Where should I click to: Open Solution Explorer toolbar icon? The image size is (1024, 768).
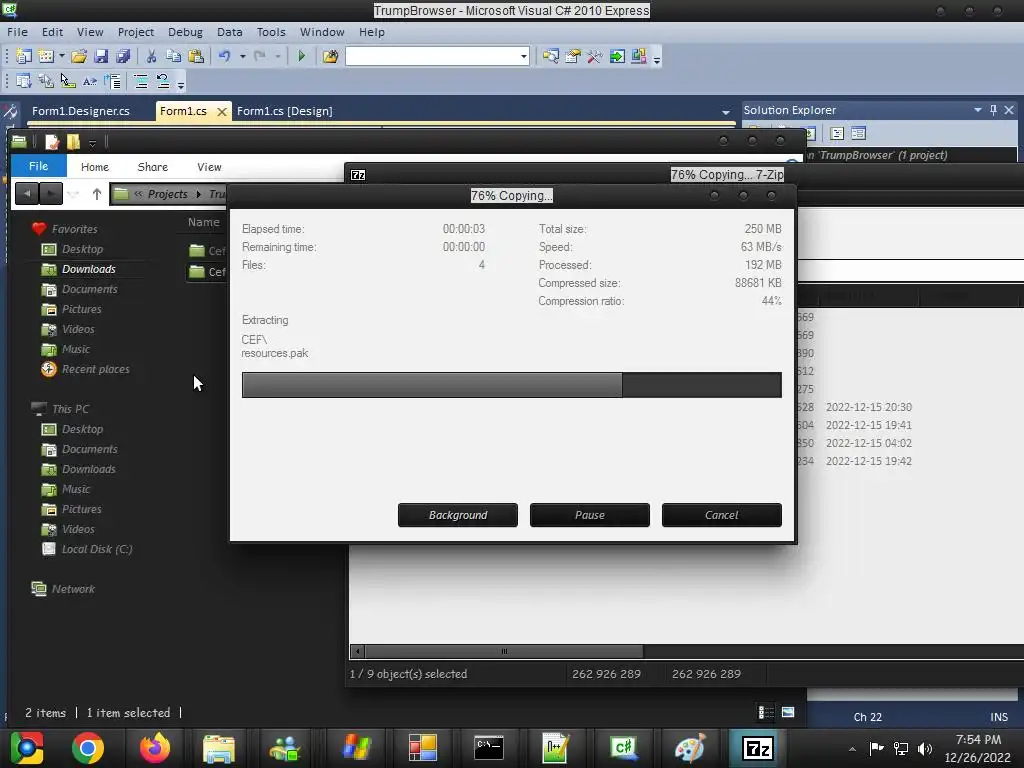pyautogui.click(x=551, y=56)
